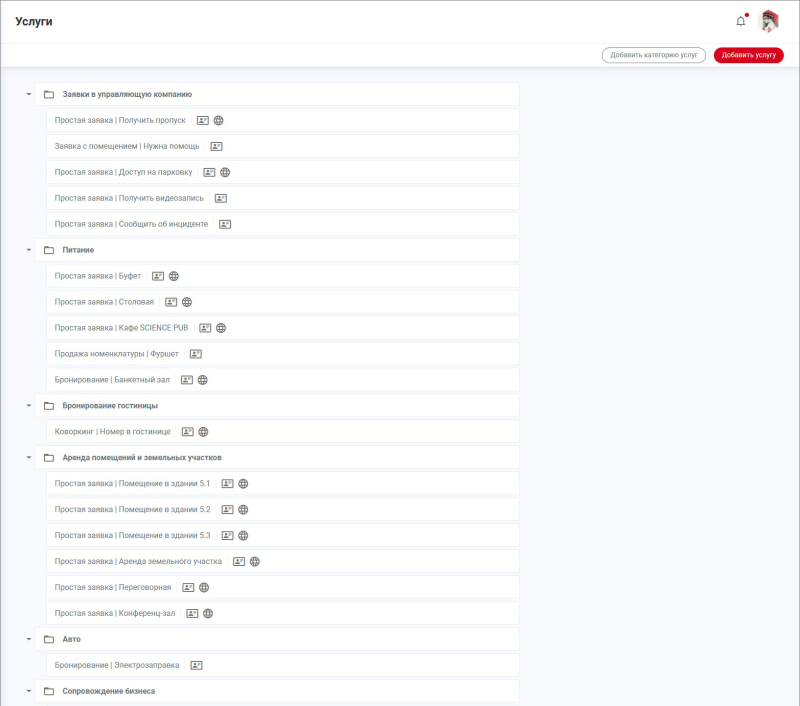Collapse the «Заявки в управляющую компанию» category

tap(28, 94)
